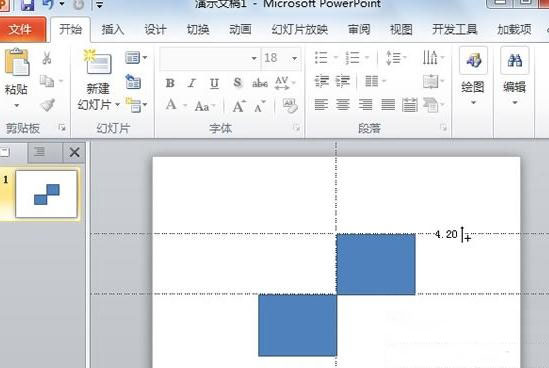The height and width of the screenshot is (368, 549).
Task: Toggle Italic formatting
Action: [192, 83]
